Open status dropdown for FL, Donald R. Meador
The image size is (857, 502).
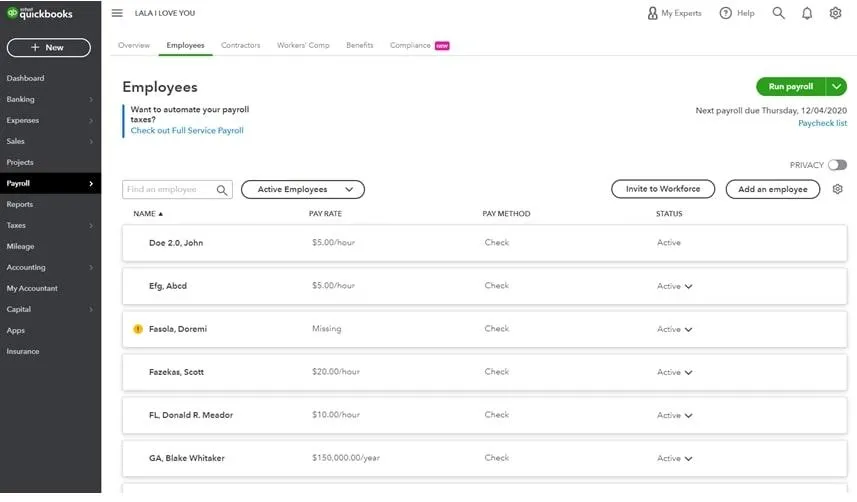[x=688, y=416]
